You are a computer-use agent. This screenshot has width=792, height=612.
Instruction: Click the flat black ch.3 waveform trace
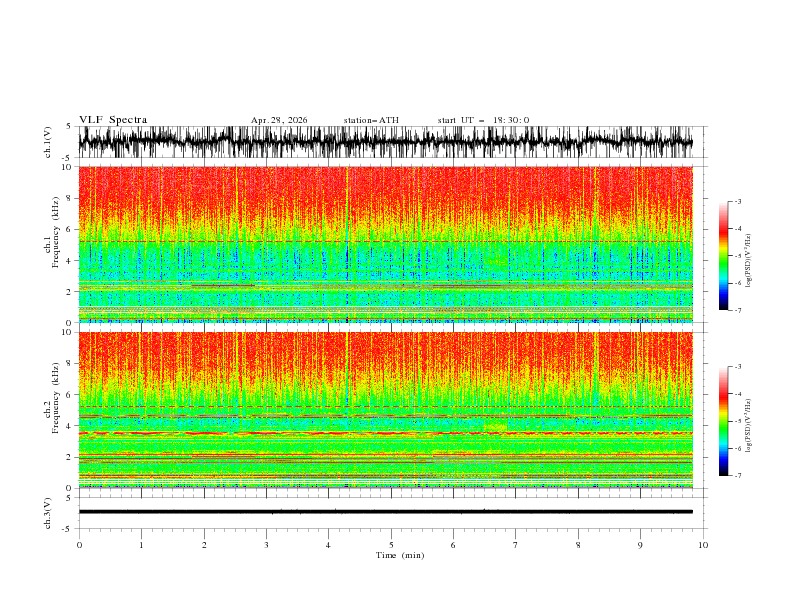(385, 512)
